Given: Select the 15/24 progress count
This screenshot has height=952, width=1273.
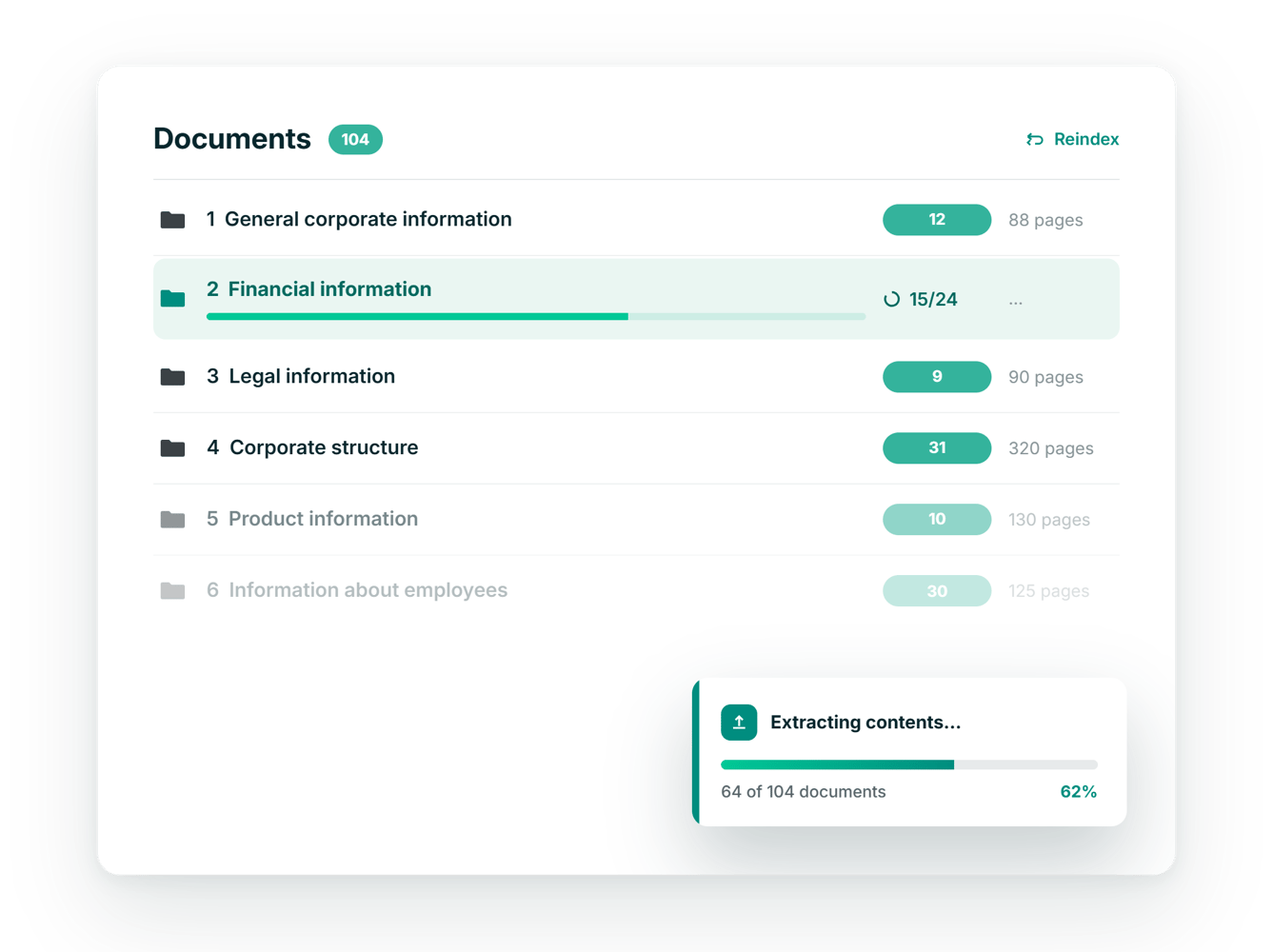Looking at the screenshot, I should pyautogui.click(x=933, y=299).
